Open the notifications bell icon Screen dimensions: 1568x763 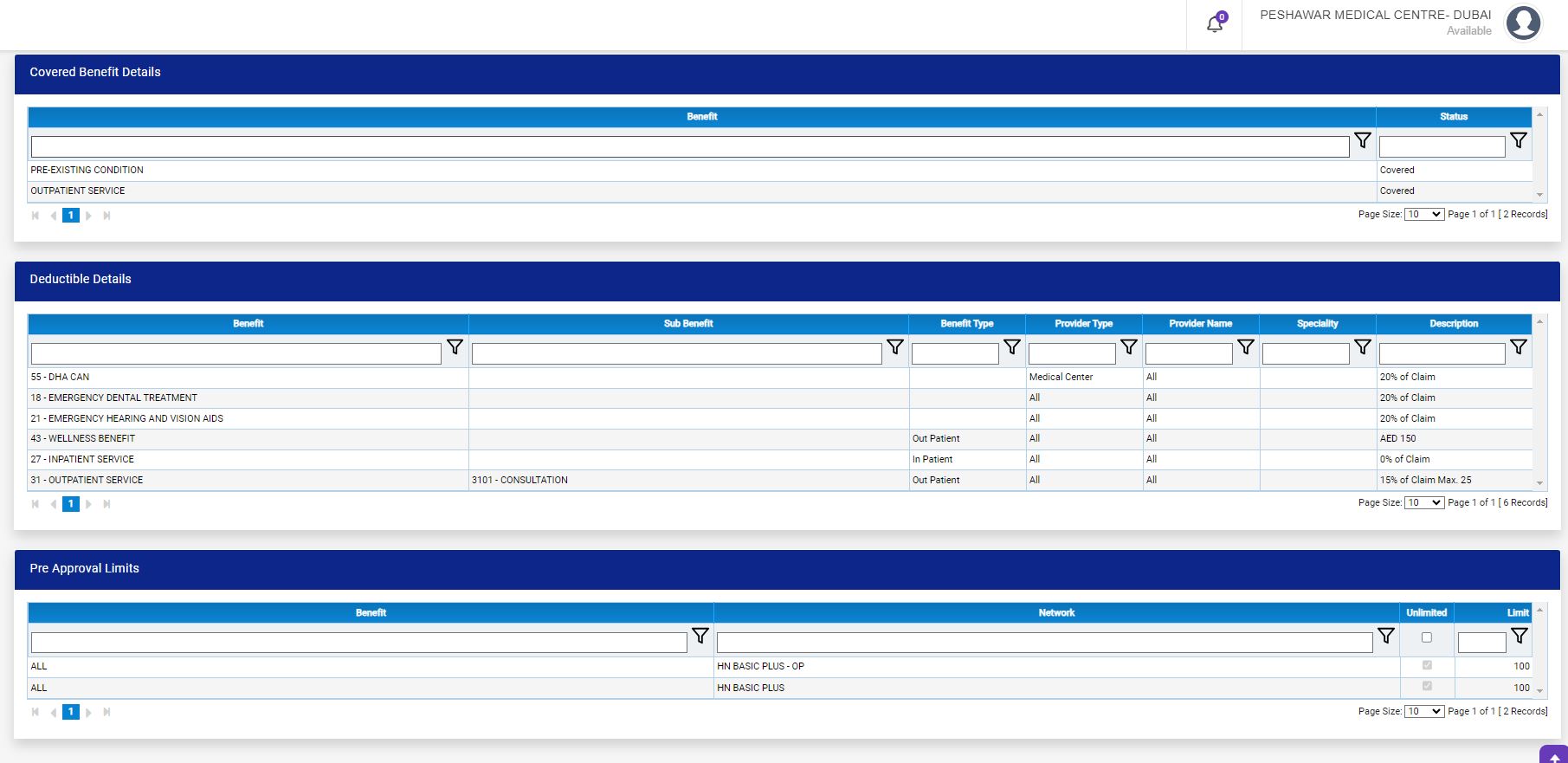[1215, 24]
